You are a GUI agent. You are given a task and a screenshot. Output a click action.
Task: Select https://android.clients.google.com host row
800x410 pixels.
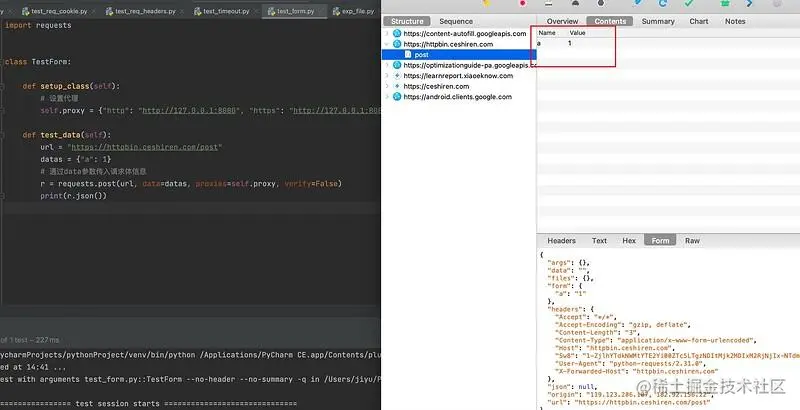tap(459, 96)
